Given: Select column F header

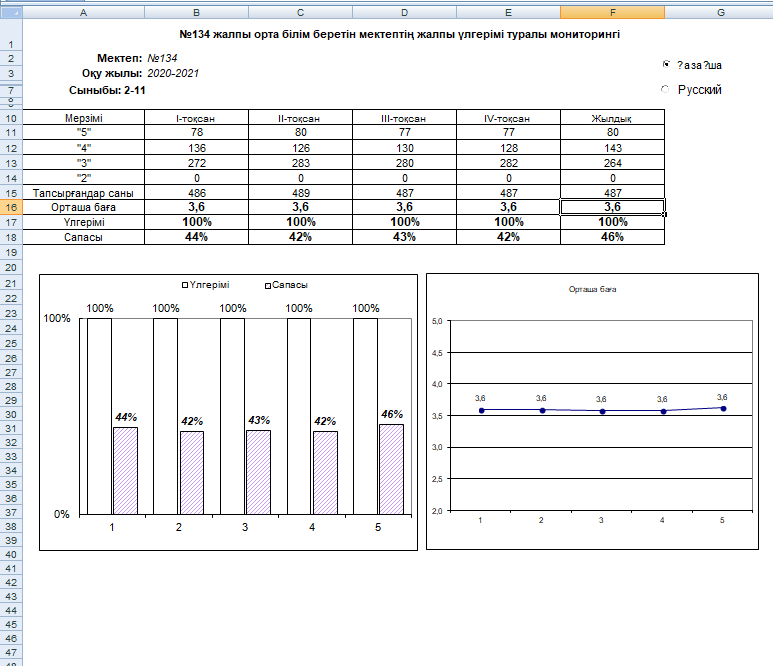Looking at the screenshot, I should point(611,11).
